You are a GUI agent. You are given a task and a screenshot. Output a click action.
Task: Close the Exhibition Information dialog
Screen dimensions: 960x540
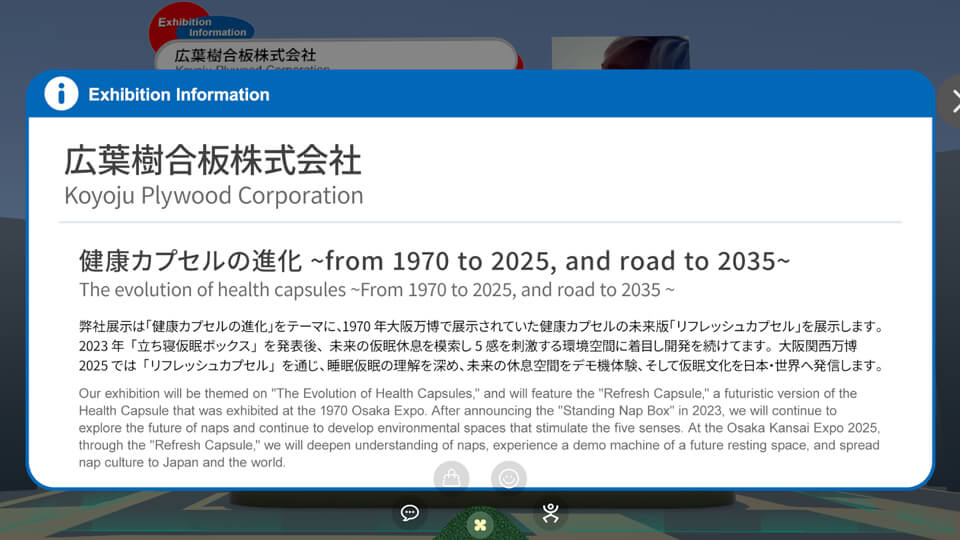(952, 101)
